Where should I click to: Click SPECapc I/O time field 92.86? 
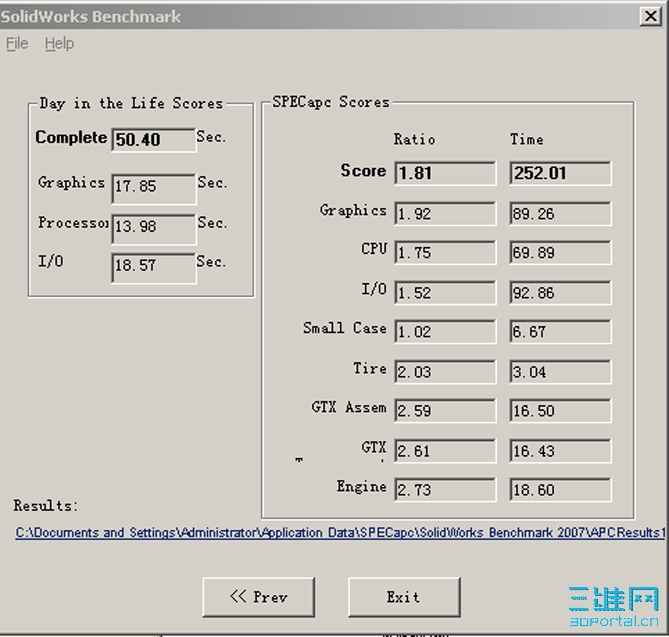tap(560, 292)
